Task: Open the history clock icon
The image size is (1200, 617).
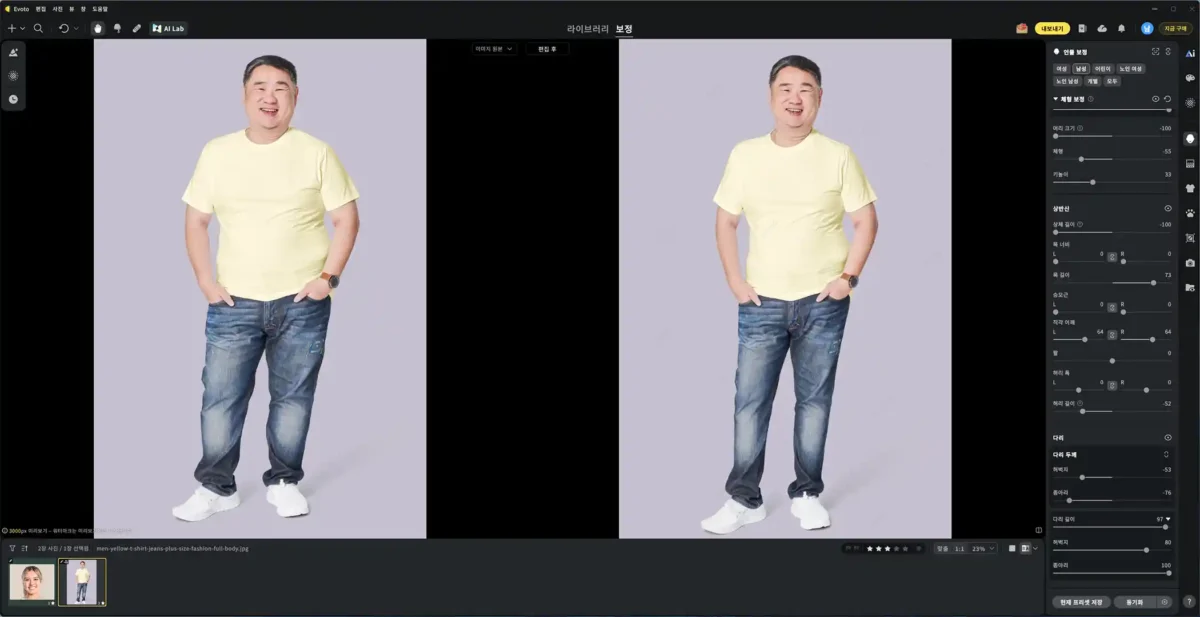Action: [13, 99]
